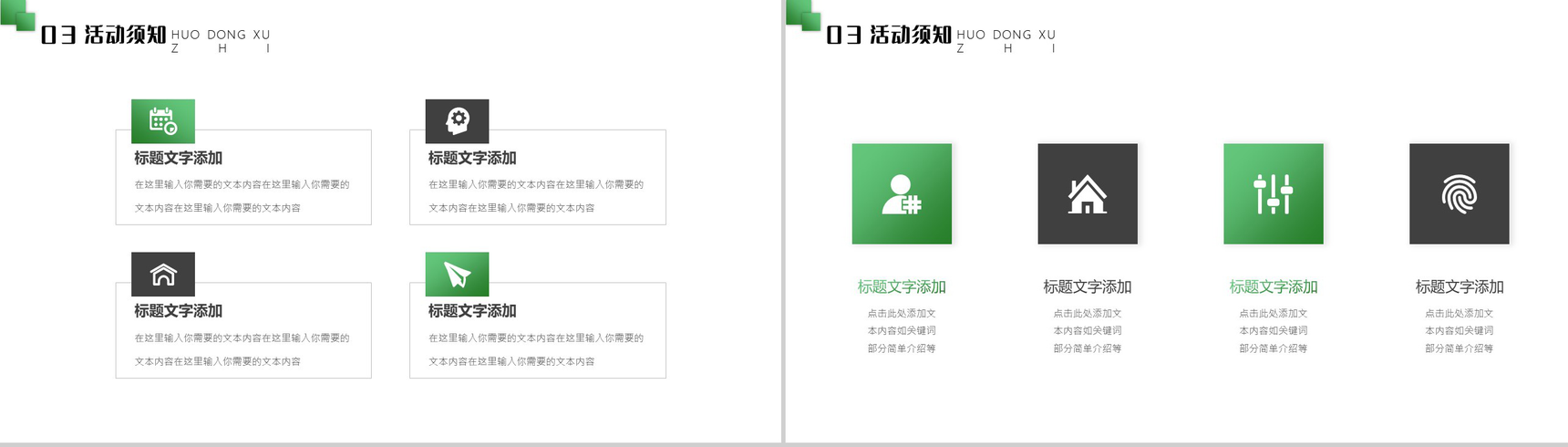Select 点击此处添加文 line under fingerprint icon

click(x=1460, y=313)
